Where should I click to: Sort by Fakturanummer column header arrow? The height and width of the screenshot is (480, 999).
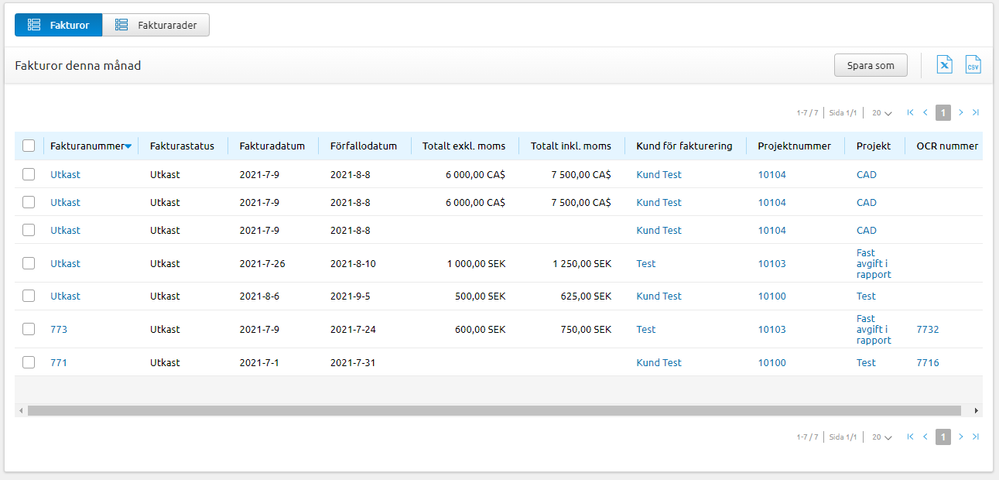pyautogui.click(x=128, y=147)
